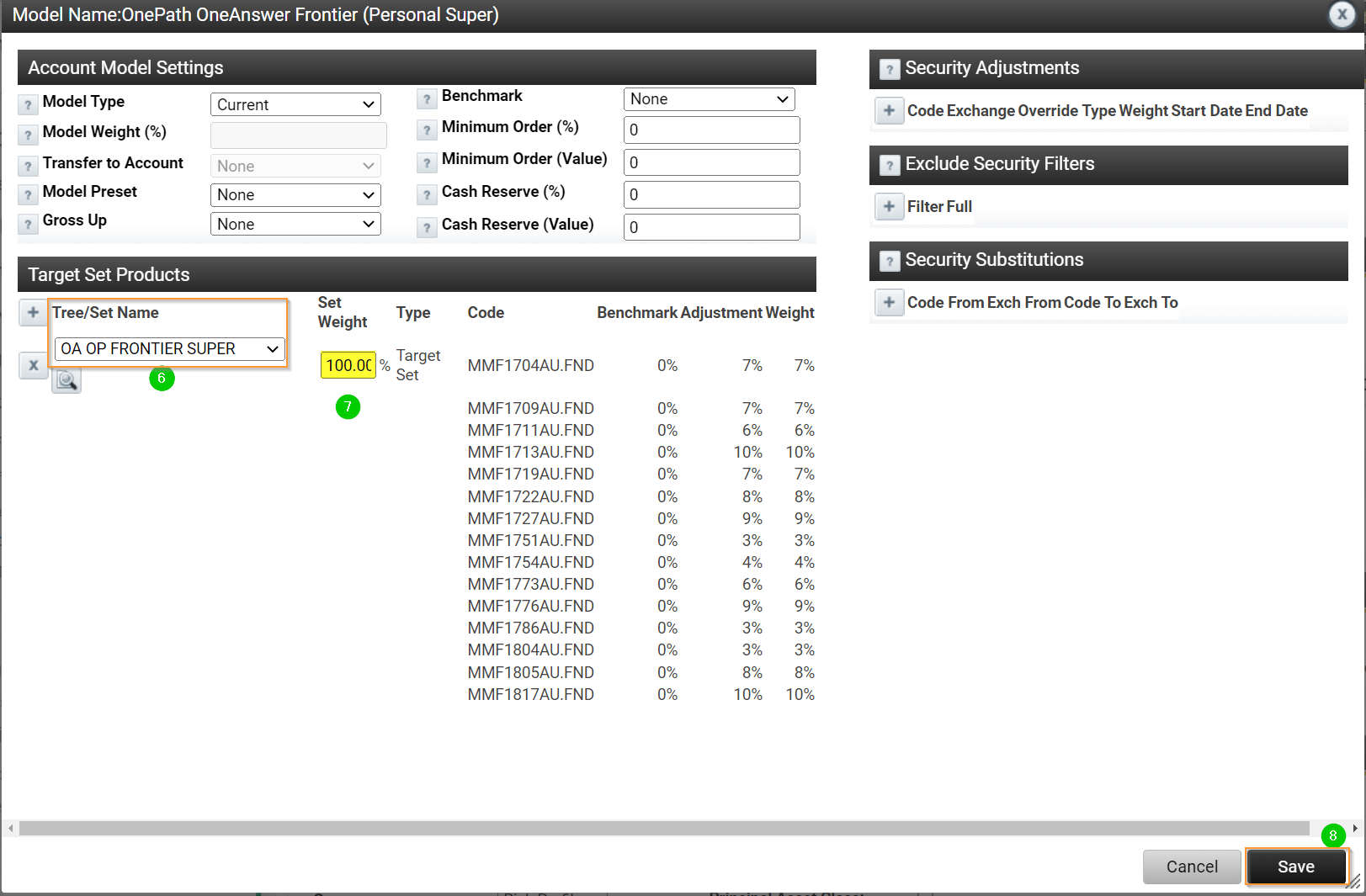Click the Model Weight (%) field
The width and height of the screenshot is (1366, 896).
coord(299,135)
